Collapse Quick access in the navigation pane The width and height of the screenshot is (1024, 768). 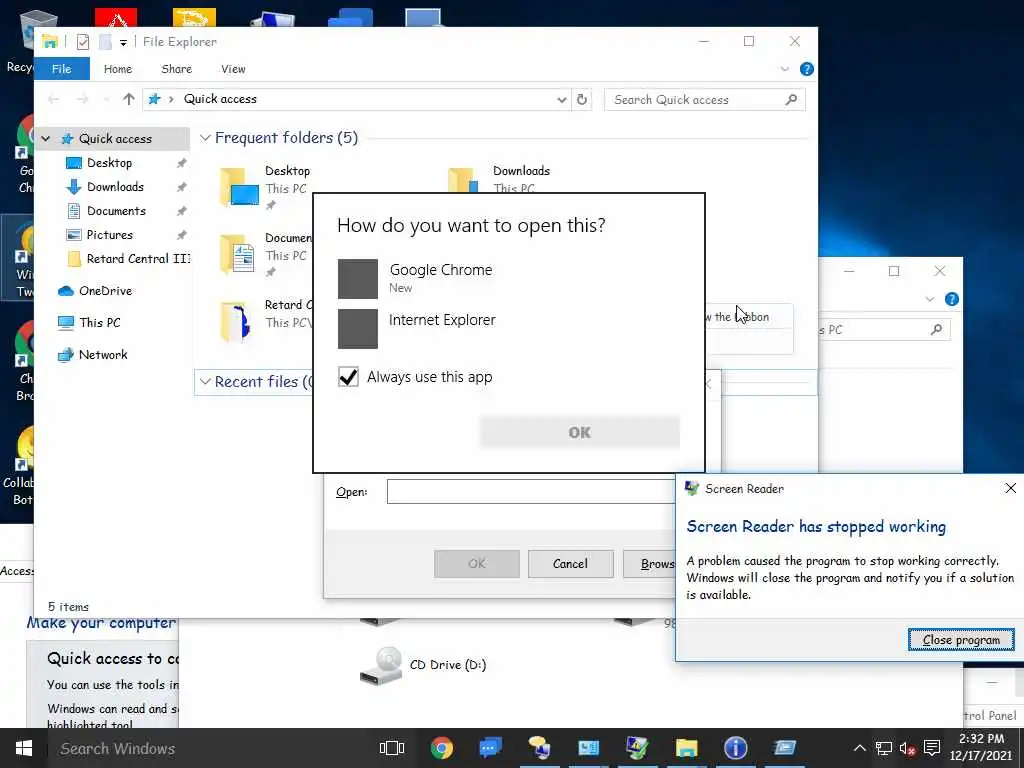click(x=45, y=138)
